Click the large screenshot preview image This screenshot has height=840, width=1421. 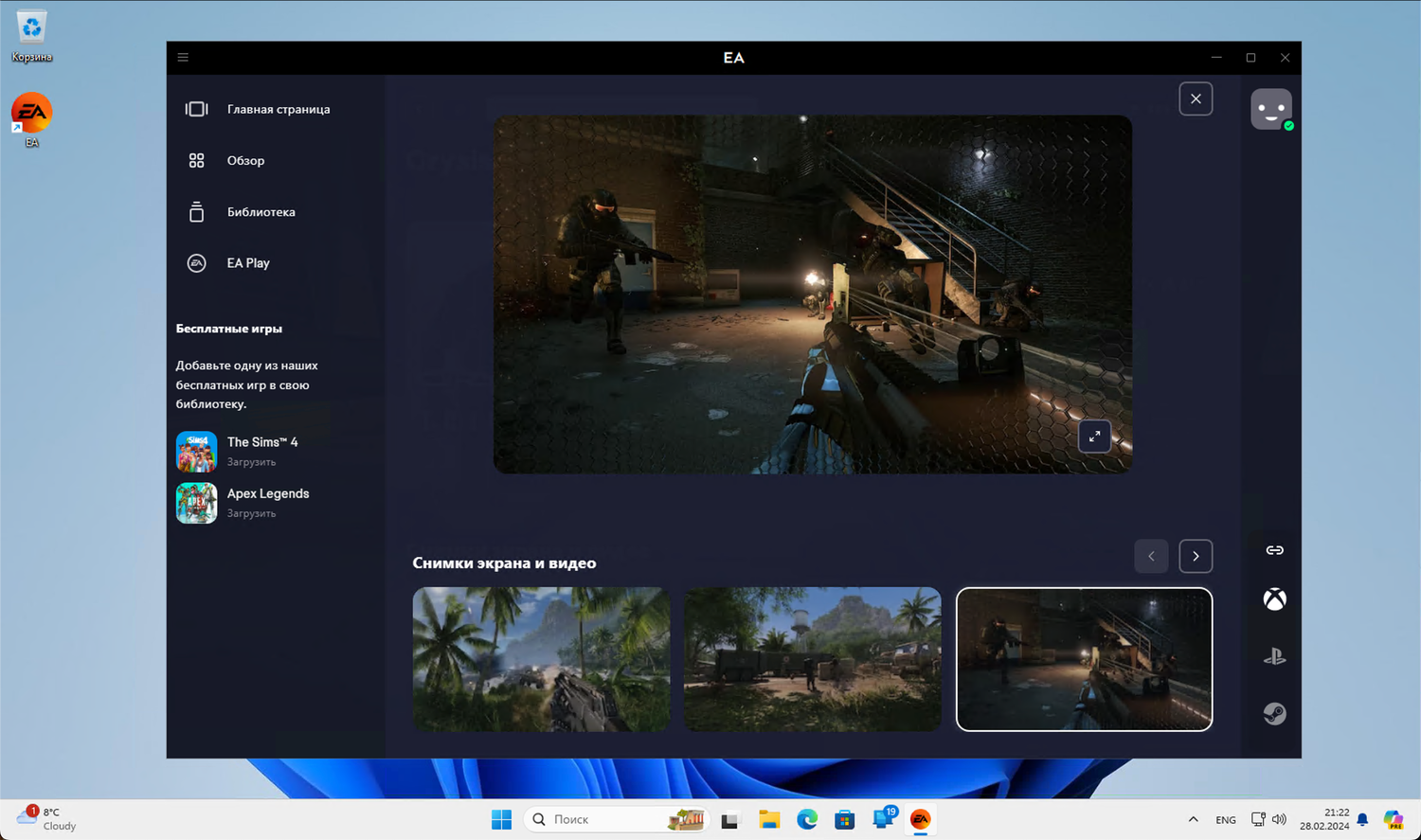click(x=813, y=295)
